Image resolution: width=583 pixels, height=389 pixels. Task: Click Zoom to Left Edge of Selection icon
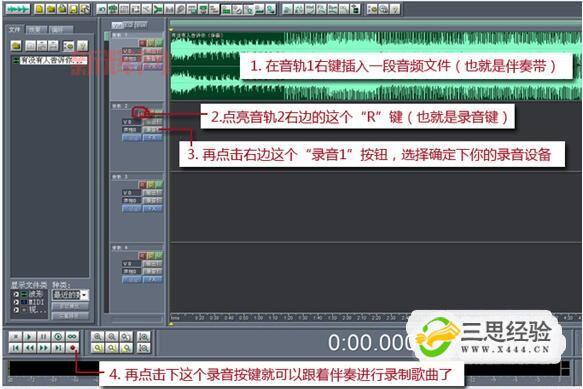tap(112, 348)
